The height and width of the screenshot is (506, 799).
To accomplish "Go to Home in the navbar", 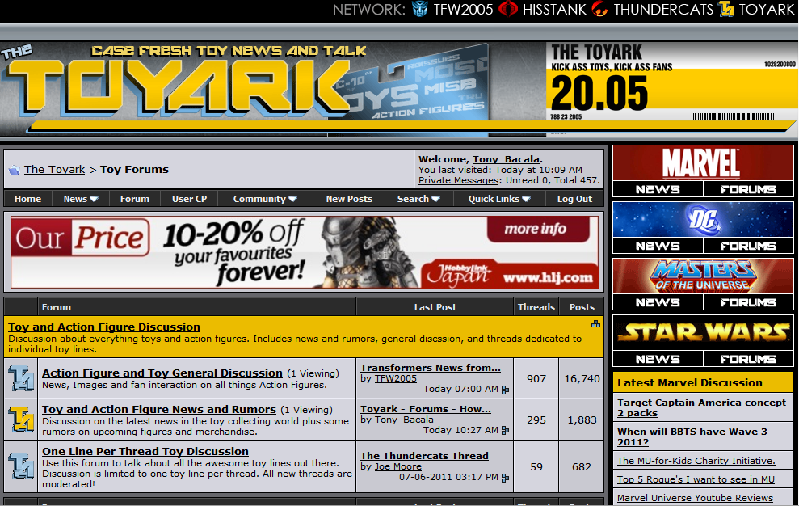I will (x=28, y=199).
